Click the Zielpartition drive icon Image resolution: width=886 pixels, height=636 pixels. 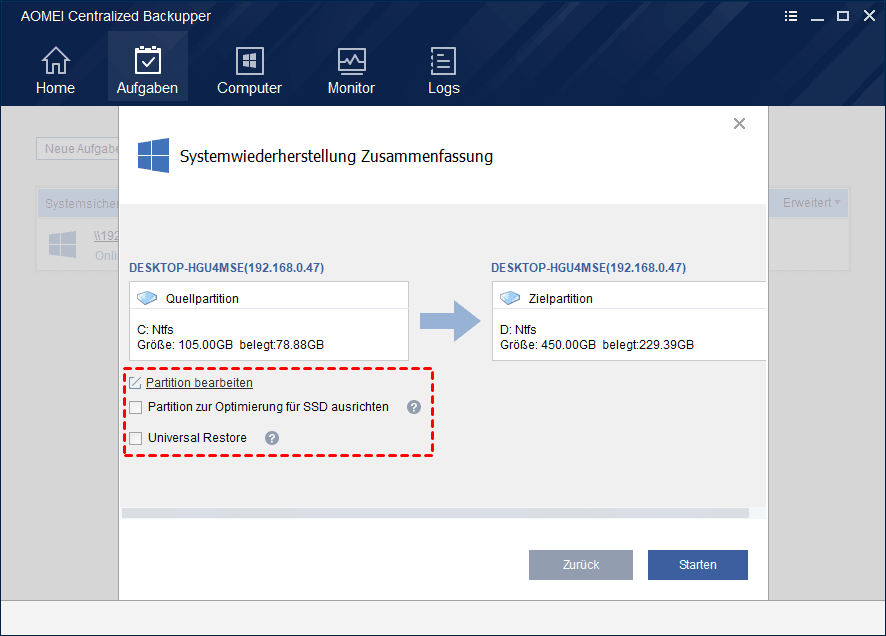[510, 298]
